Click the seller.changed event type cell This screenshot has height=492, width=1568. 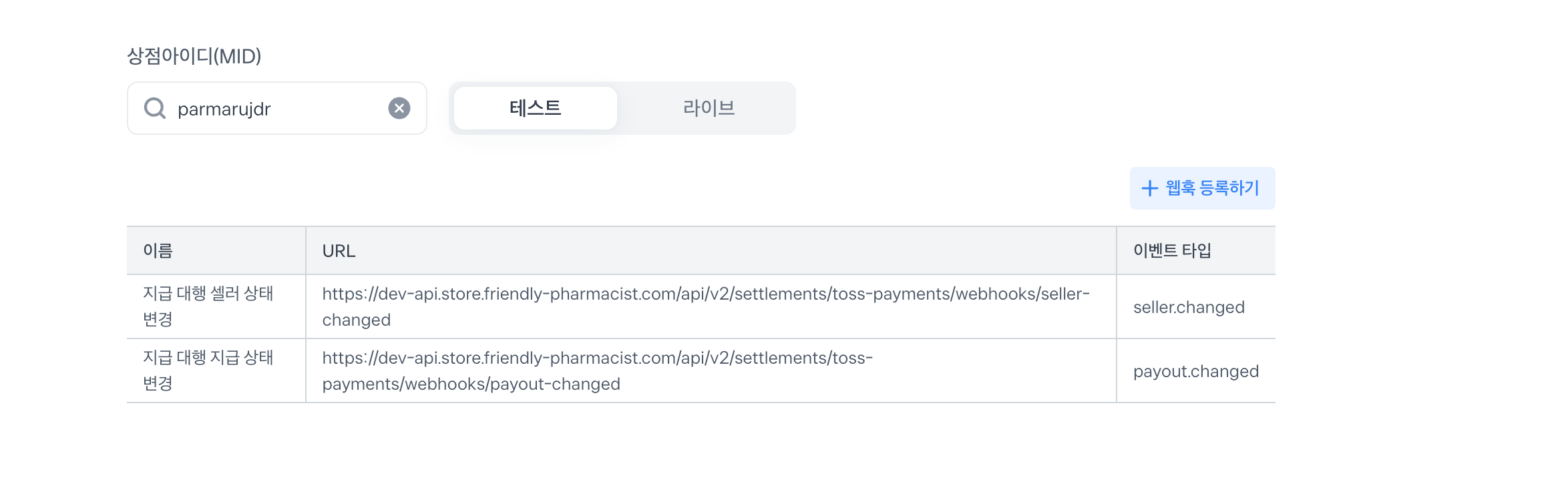(1189, 307)
